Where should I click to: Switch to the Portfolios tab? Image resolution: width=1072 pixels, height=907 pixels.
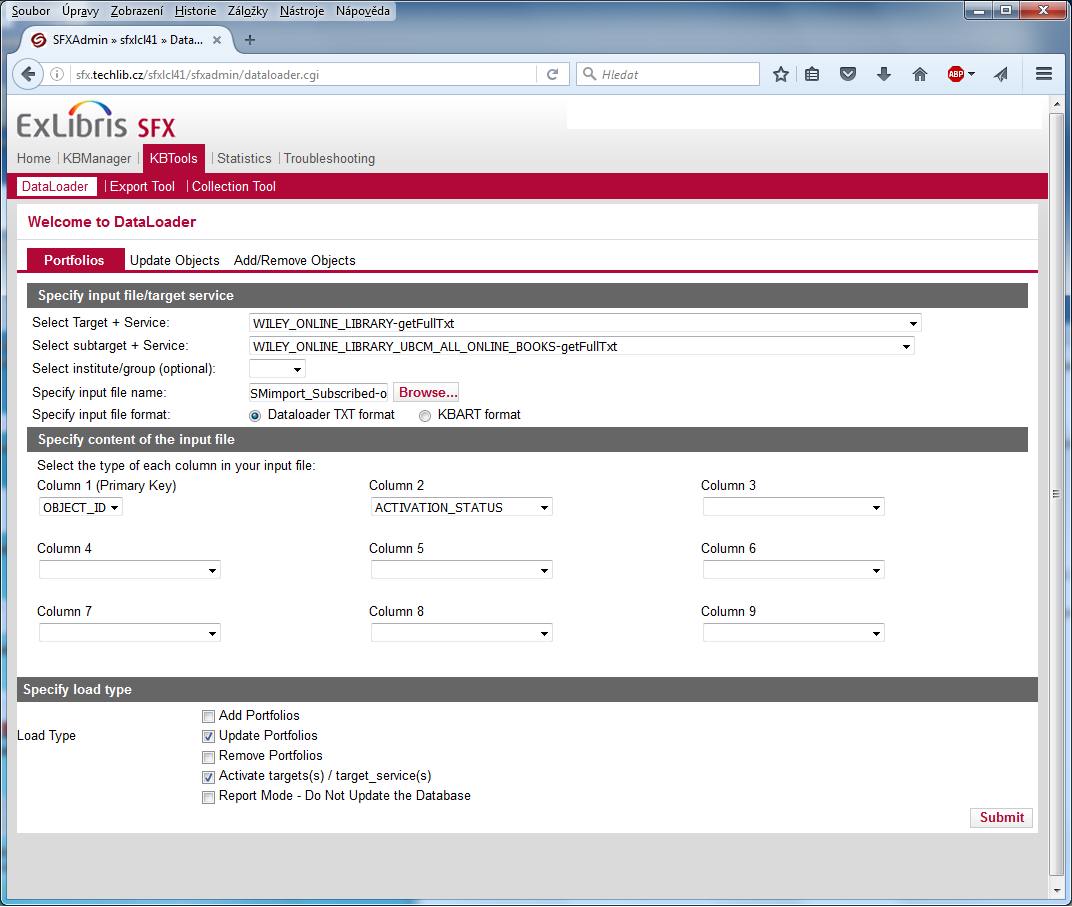point(75,260)
